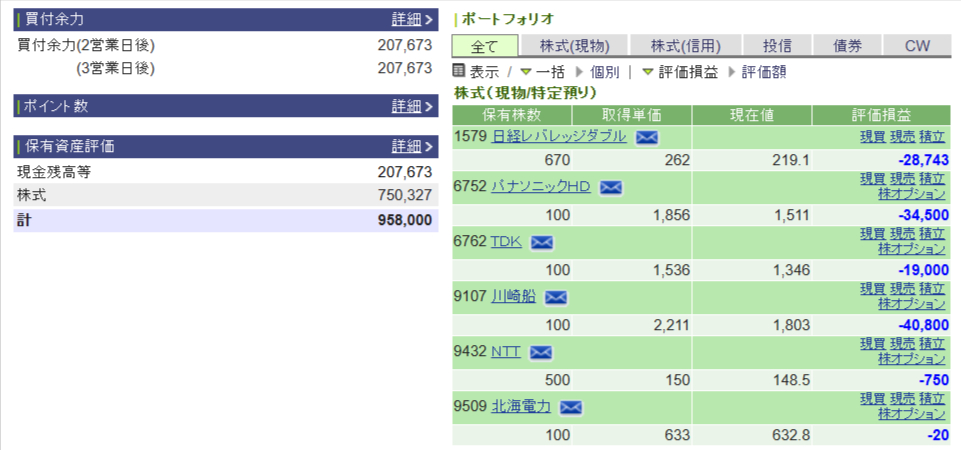Image resolution: width=961 pixels, height=450 pixels.
Task: Click 現買 for 川崎船
Action: tap(873, 289)
